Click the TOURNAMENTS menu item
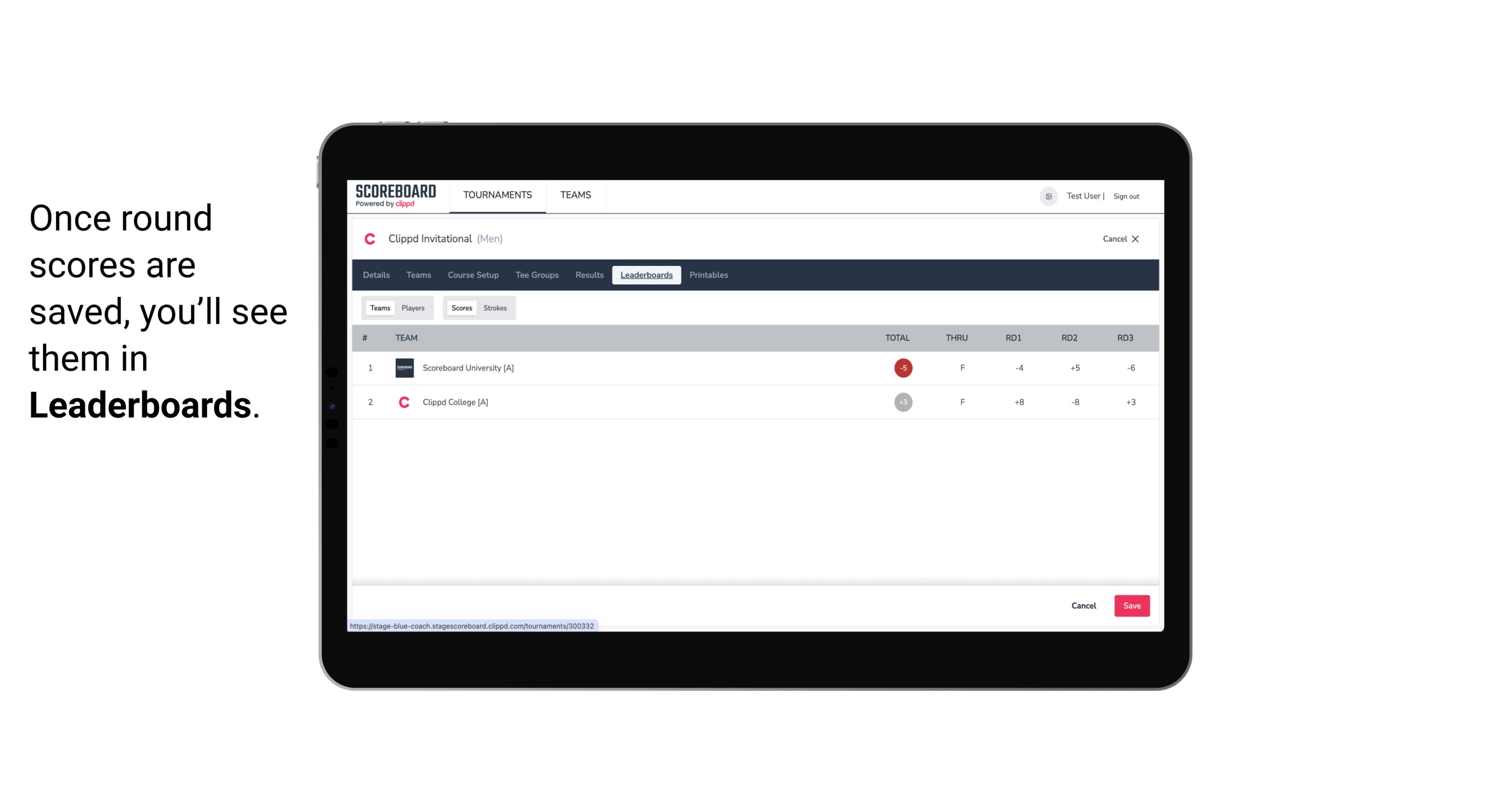This screenshot has width=1509, height=812. pyautogui.click(x=498, y=196)
